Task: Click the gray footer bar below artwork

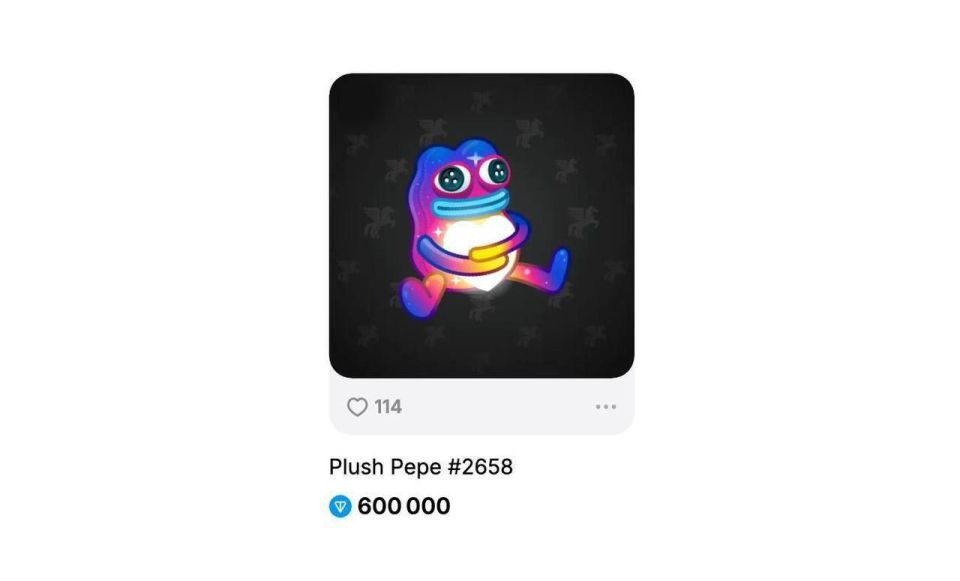Action: 481,407
